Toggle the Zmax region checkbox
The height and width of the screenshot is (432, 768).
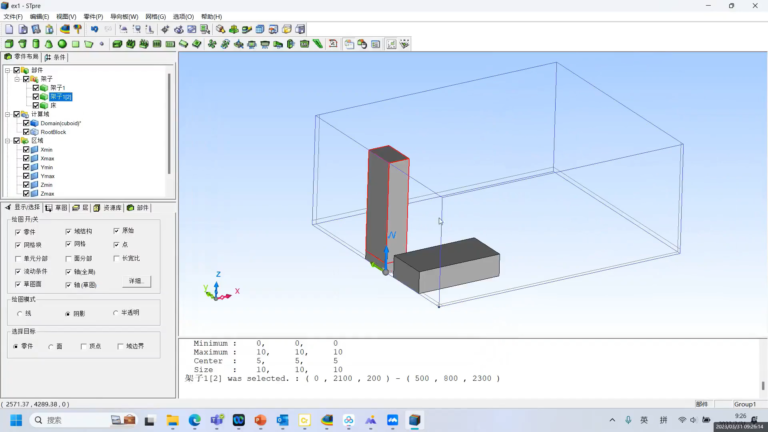point(26,193)
